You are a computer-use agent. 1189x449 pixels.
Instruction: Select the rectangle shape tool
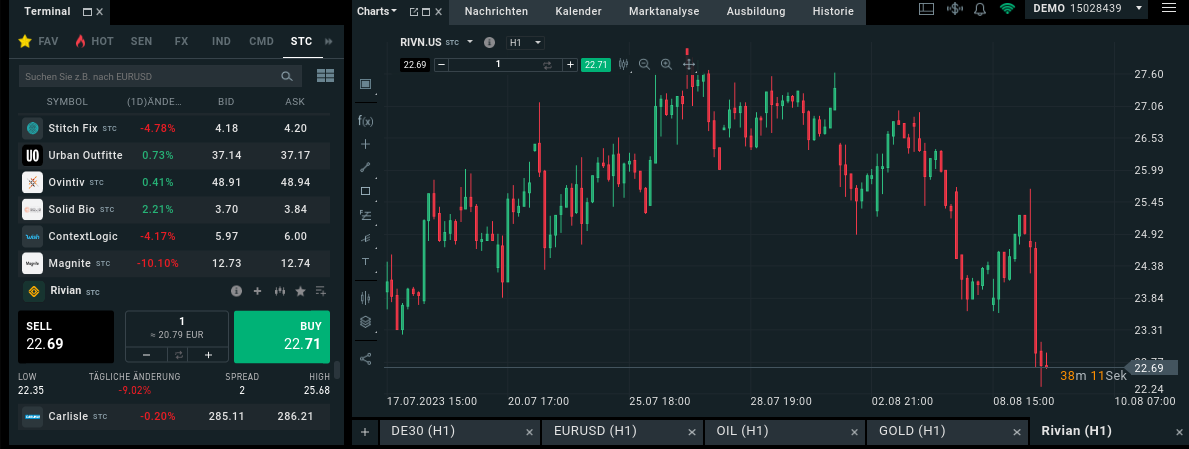coord(365,191)
